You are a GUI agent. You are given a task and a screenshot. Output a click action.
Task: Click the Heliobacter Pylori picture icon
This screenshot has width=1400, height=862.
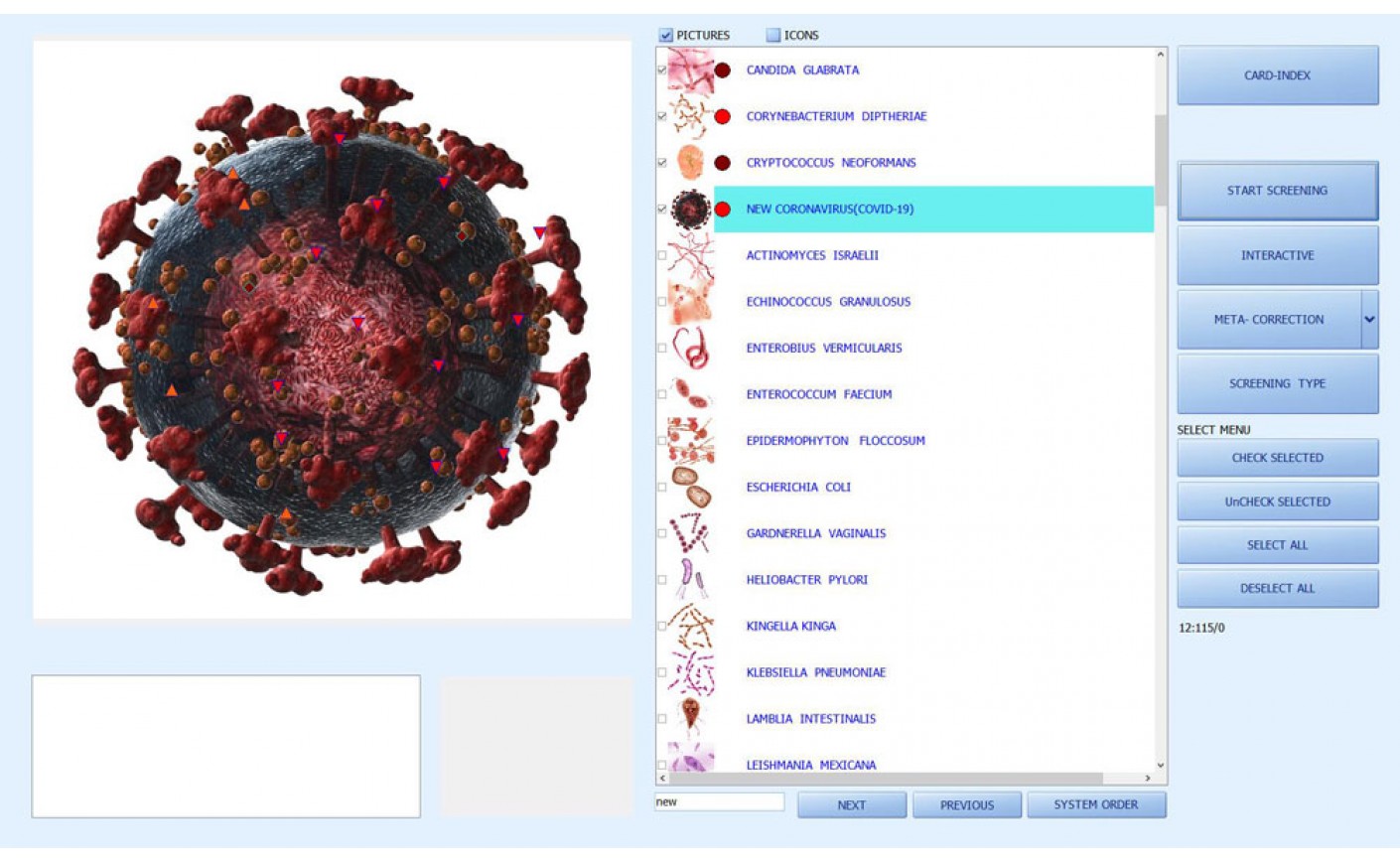pos(690,580)
